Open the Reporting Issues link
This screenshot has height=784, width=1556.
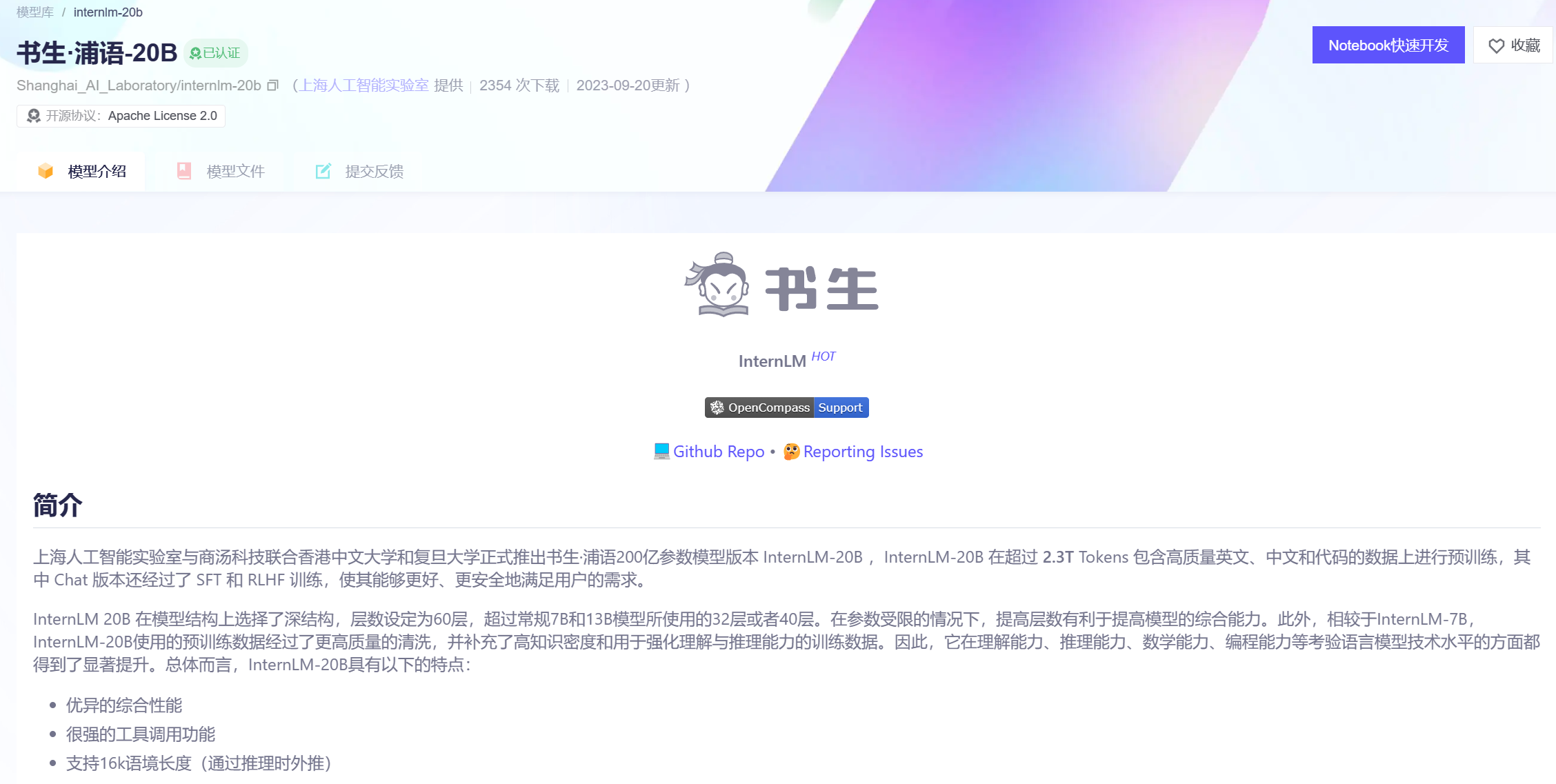(x=863, y=452)
